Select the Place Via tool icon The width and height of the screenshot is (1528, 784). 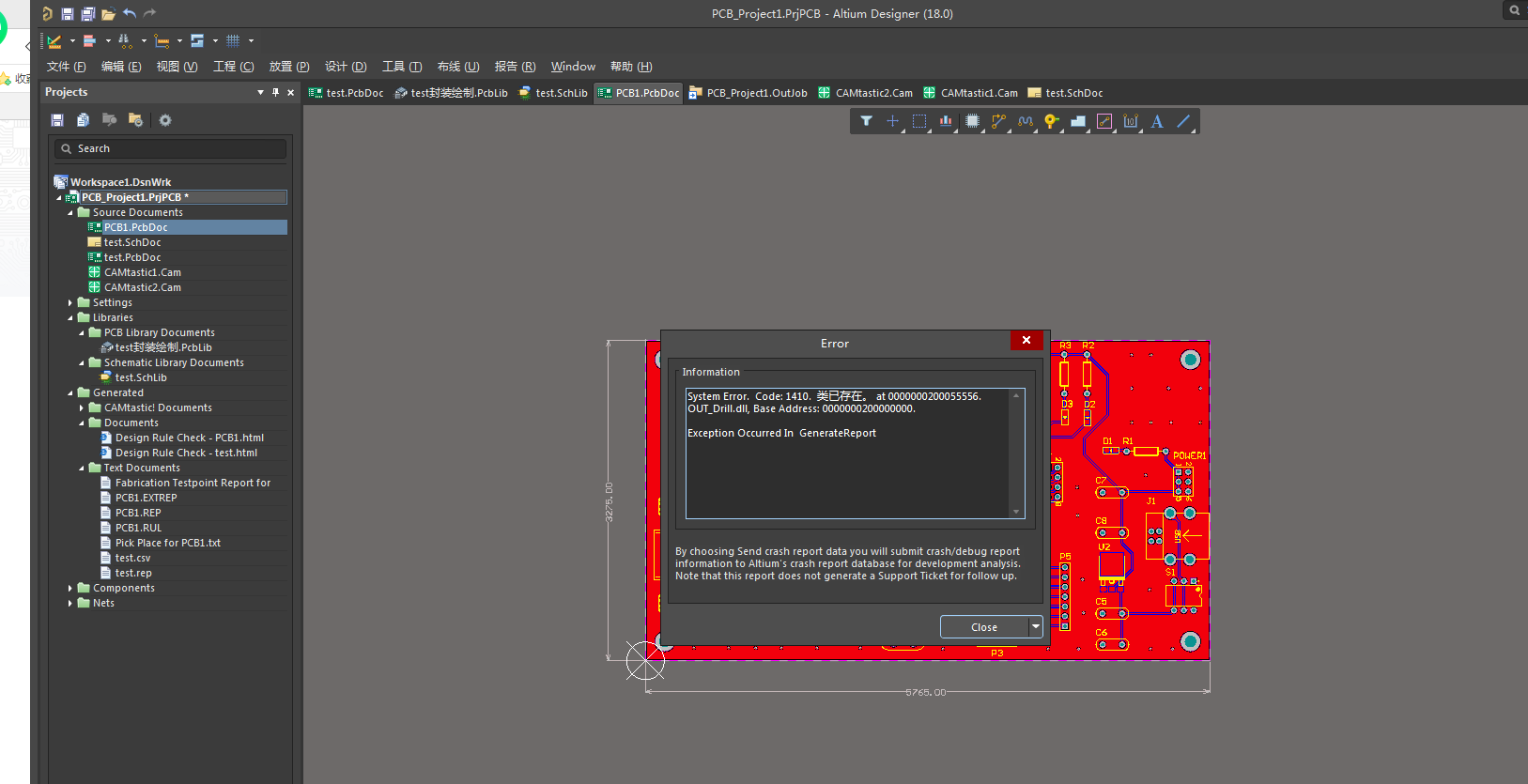pos(1051,121)
